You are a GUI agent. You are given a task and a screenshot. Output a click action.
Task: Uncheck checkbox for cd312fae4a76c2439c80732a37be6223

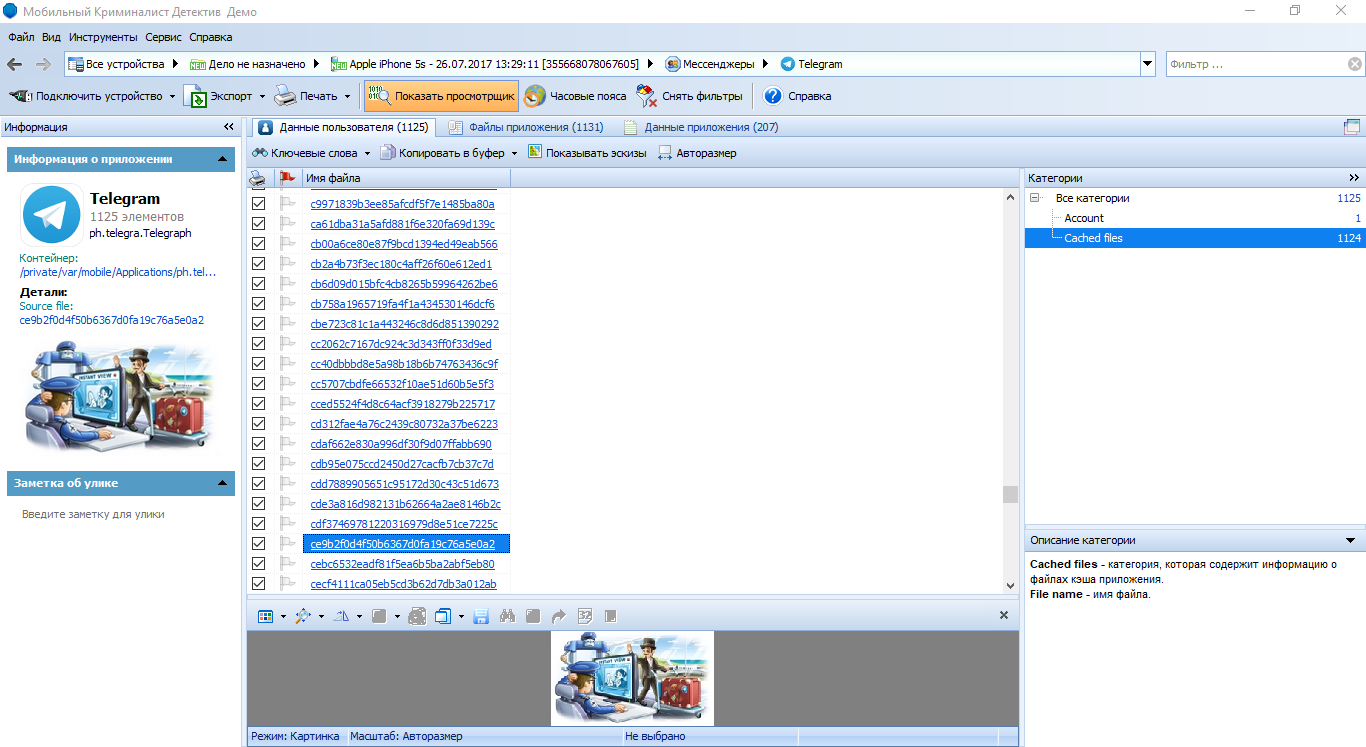[259, 423]
